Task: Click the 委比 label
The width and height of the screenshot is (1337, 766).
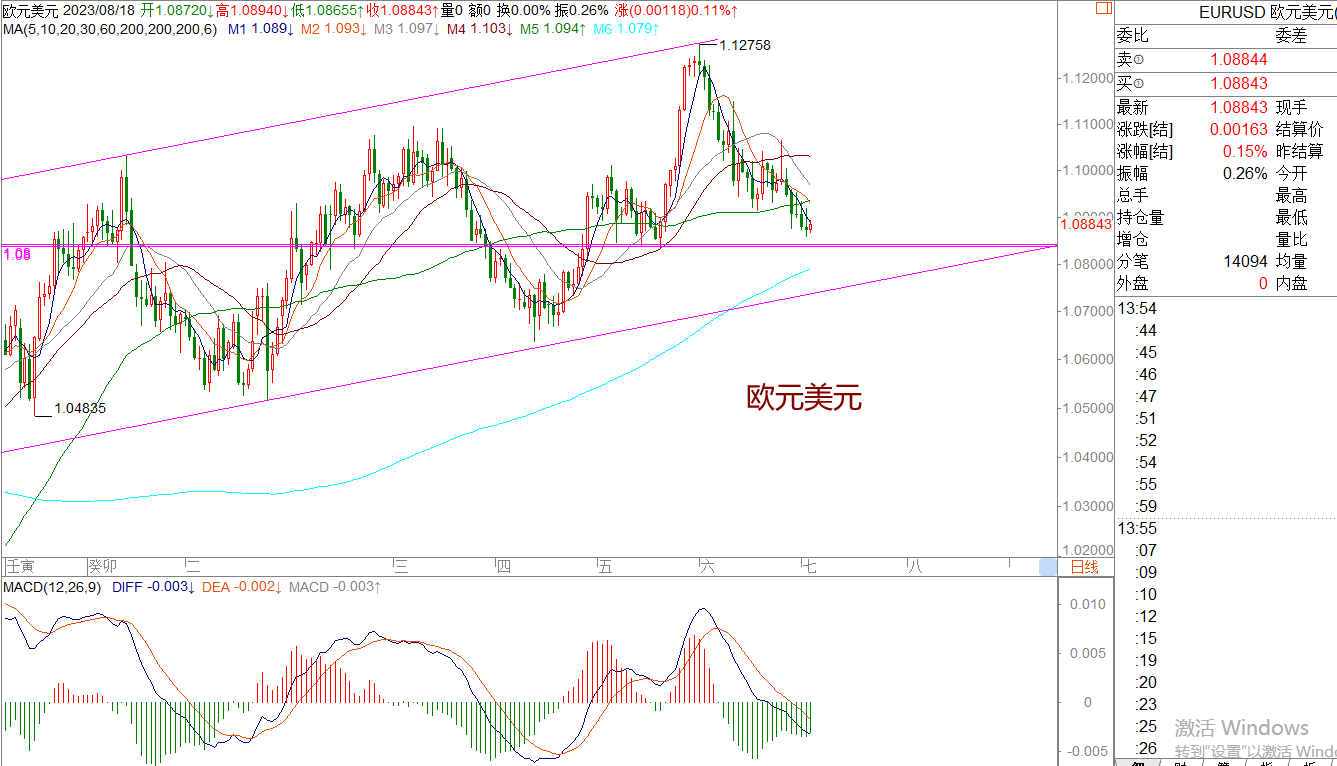Action: point(1133,36)
